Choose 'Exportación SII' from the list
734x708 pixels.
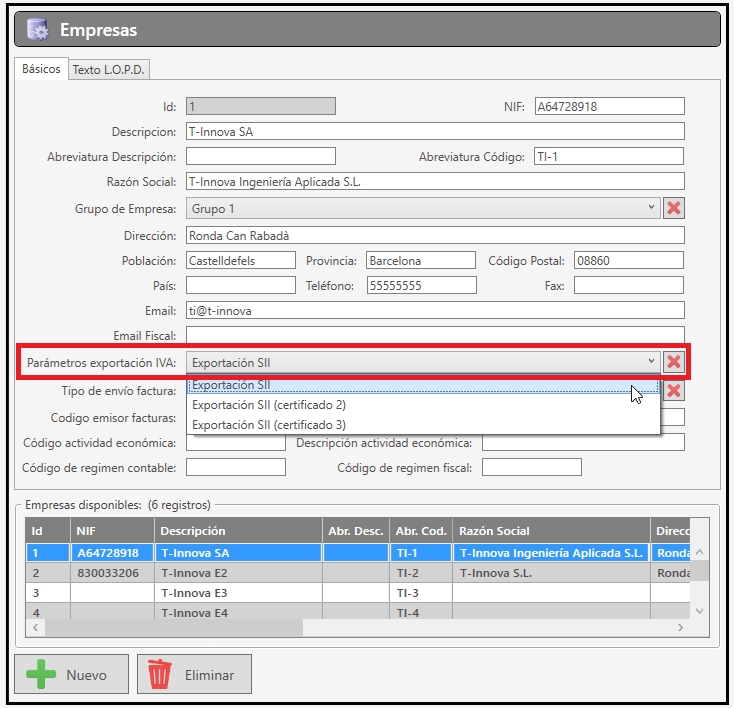coord(423,385)
